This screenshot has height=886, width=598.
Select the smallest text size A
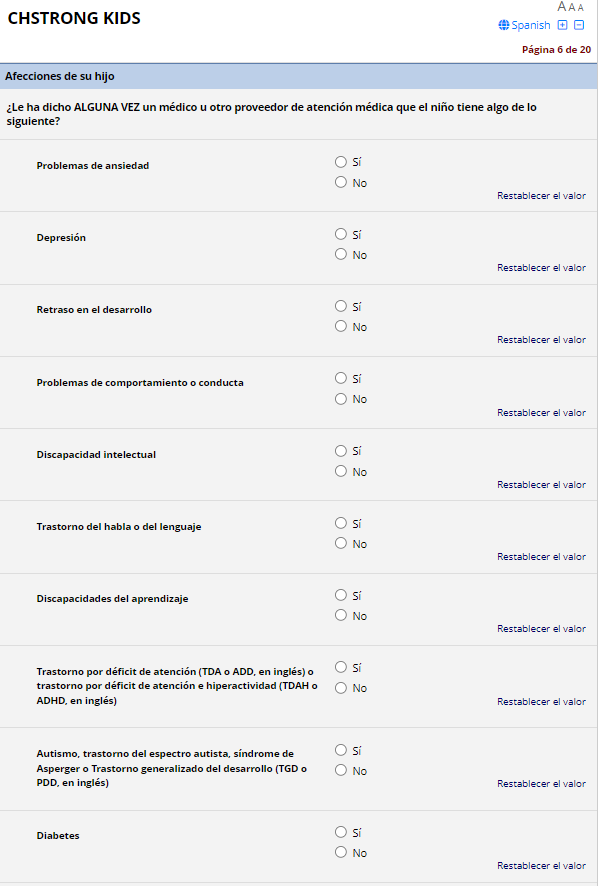point(580,8)
